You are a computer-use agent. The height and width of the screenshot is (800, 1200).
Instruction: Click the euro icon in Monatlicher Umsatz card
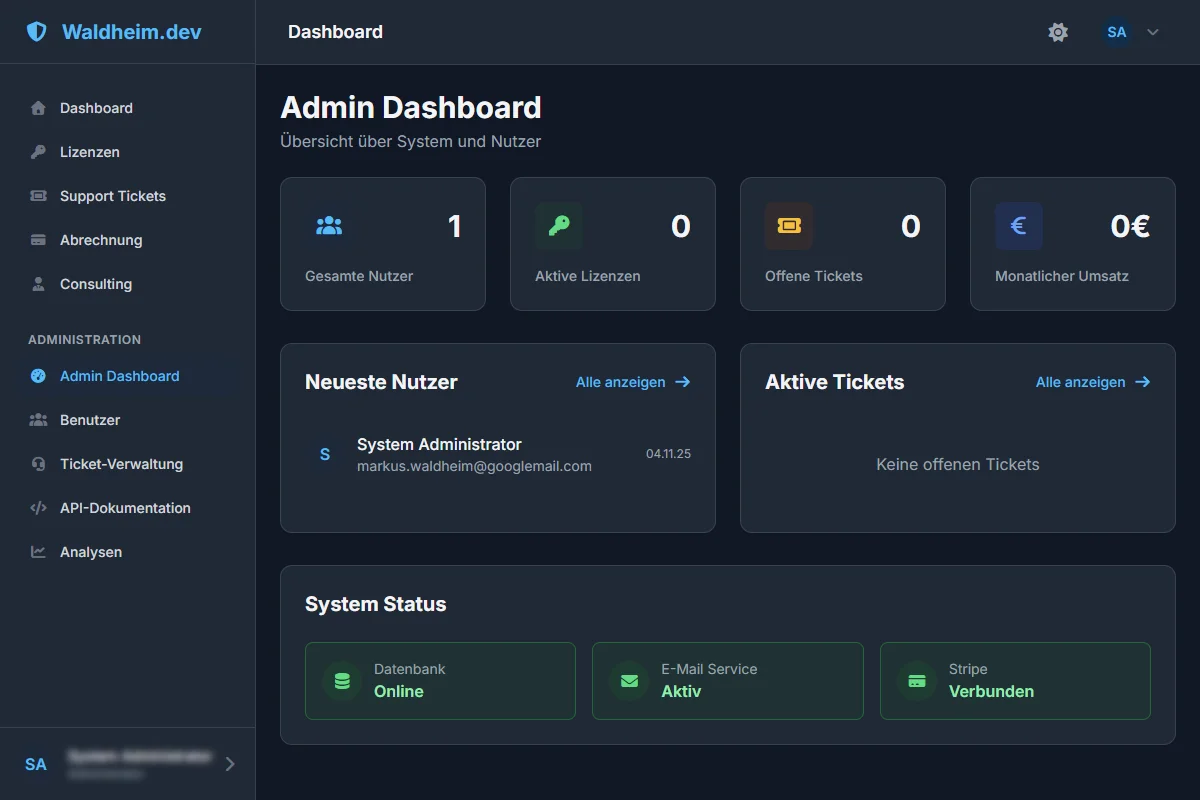(x=1018, y=226)
